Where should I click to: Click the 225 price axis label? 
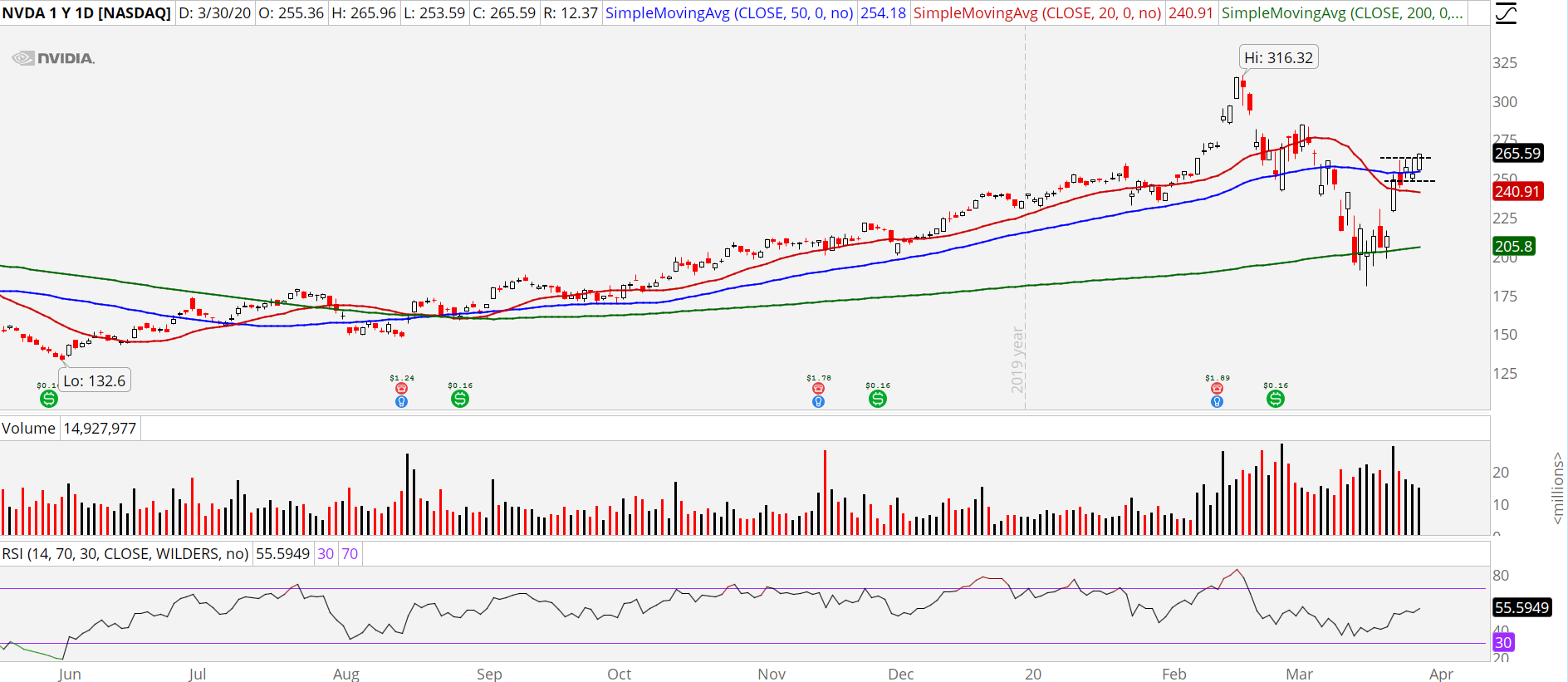(1505, 218)
